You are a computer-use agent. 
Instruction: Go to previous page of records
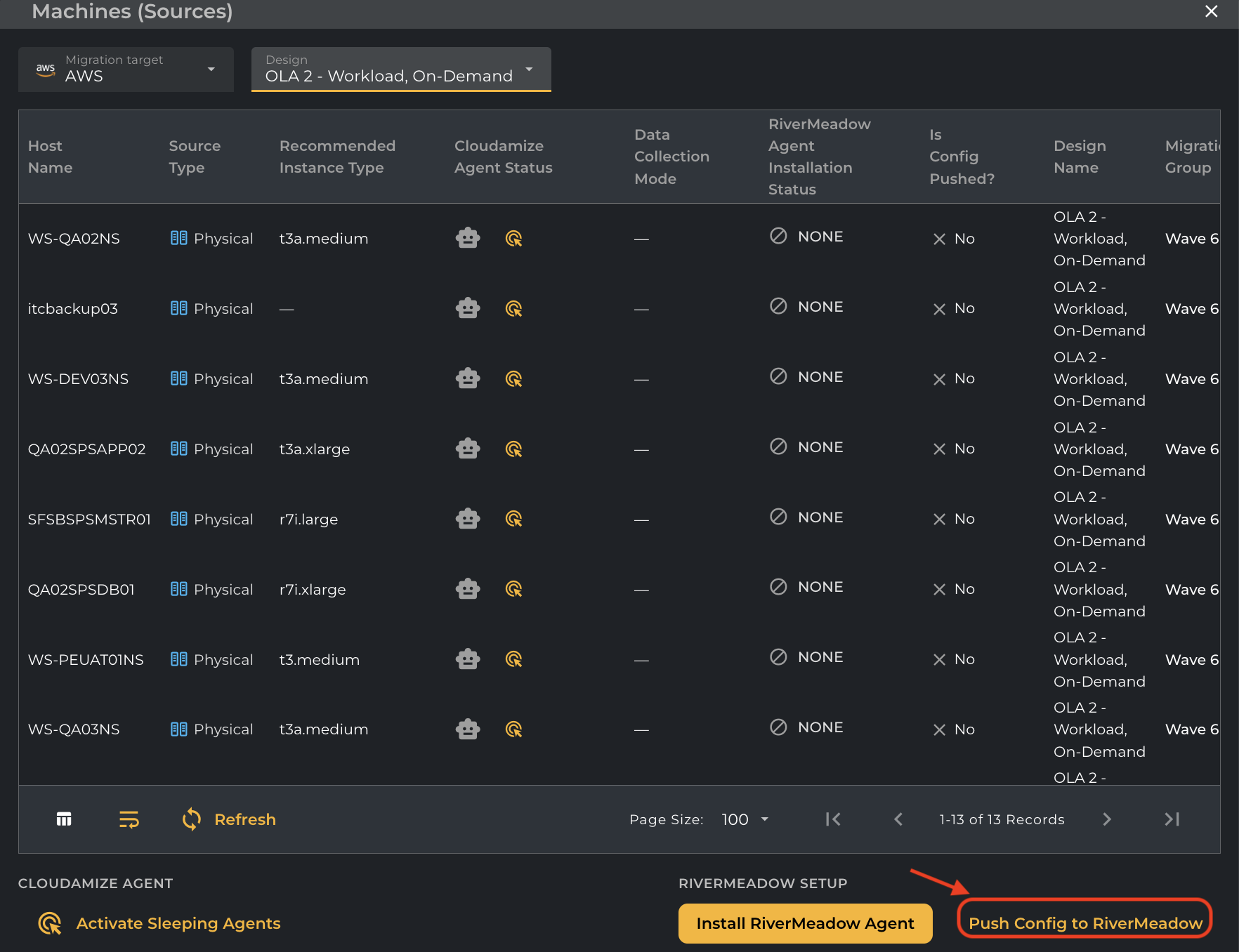(x=898, y=819)
